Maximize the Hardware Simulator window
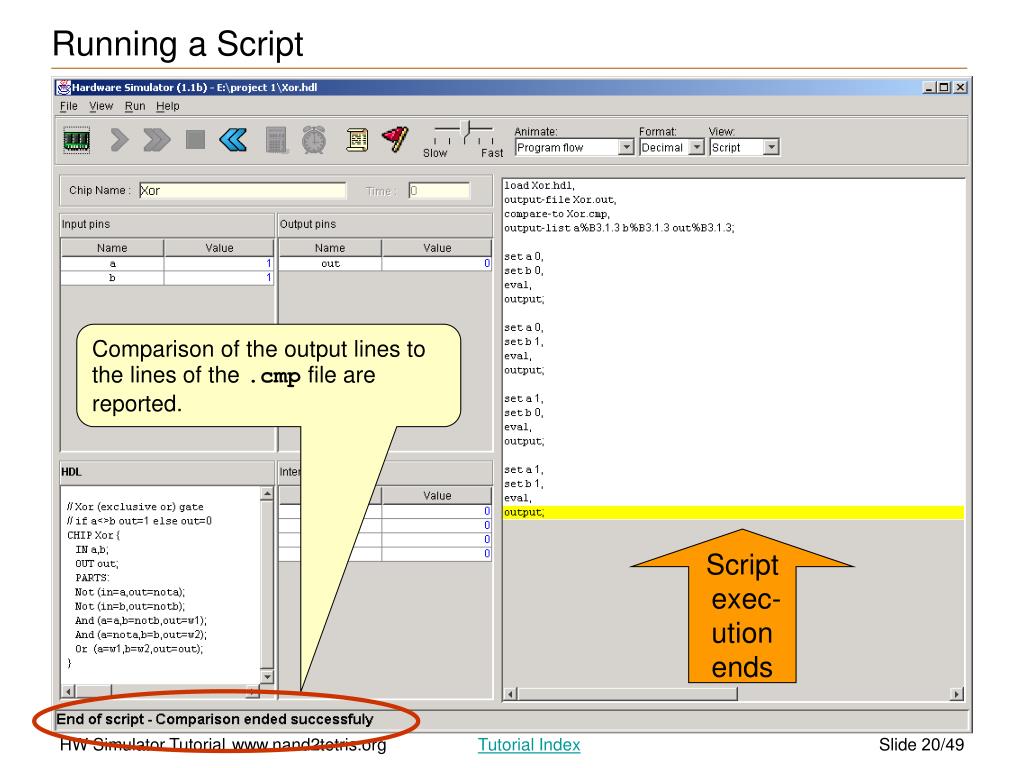This screenshot has height=768, width=1024. pos(944,87)
